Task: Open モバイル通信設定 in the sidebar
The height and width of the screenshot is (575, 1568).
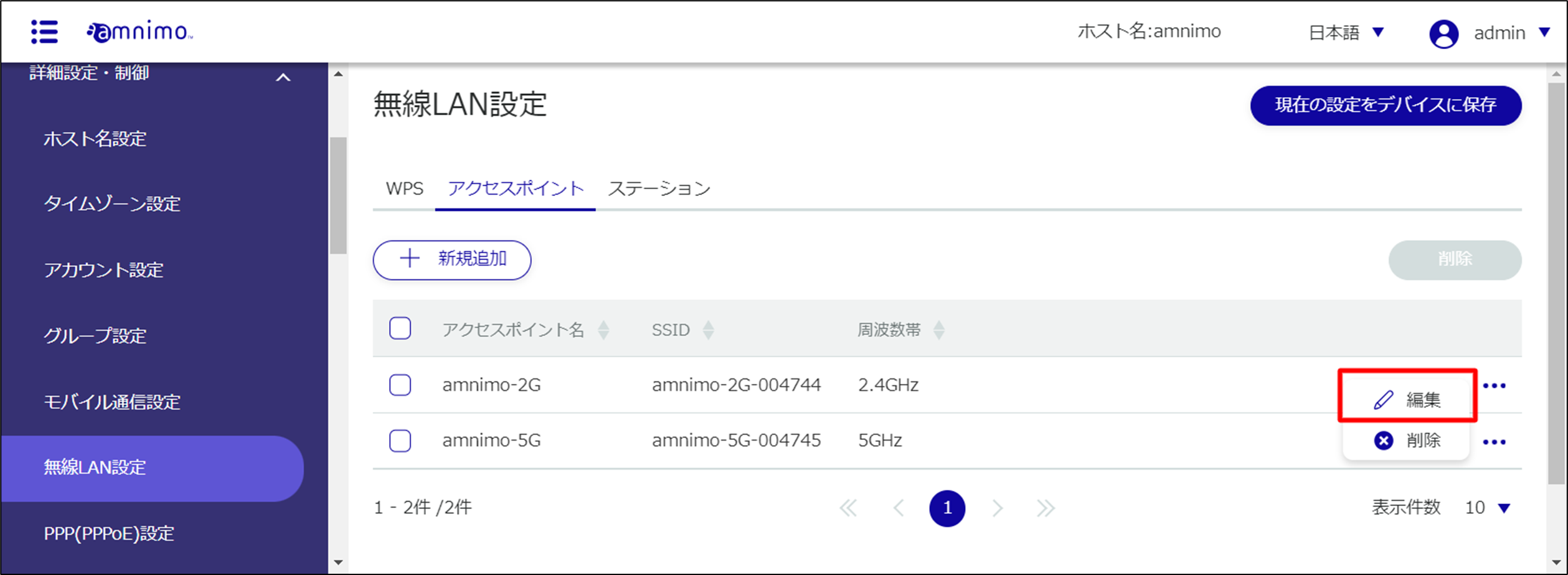Action: pyautogui.click(x=112, y=401)
